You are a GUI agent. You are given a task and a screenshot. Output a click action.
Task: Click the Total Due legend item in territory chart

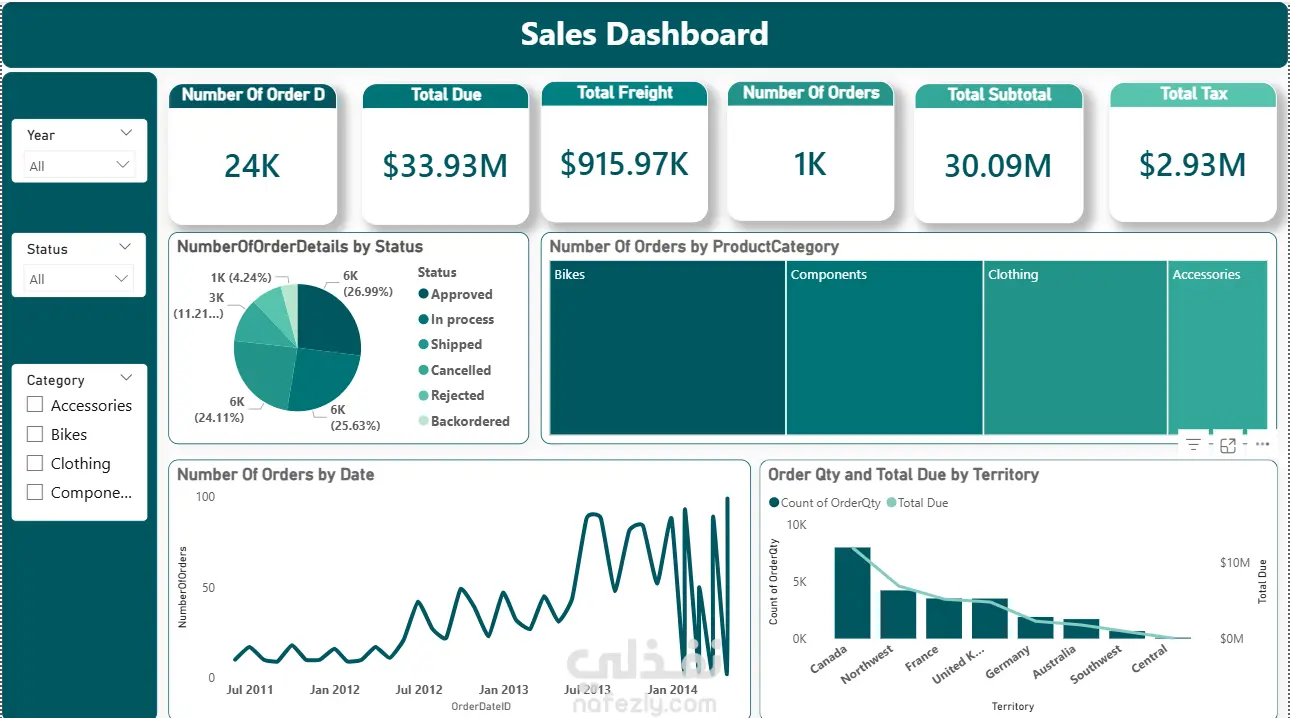pos(917,503)
